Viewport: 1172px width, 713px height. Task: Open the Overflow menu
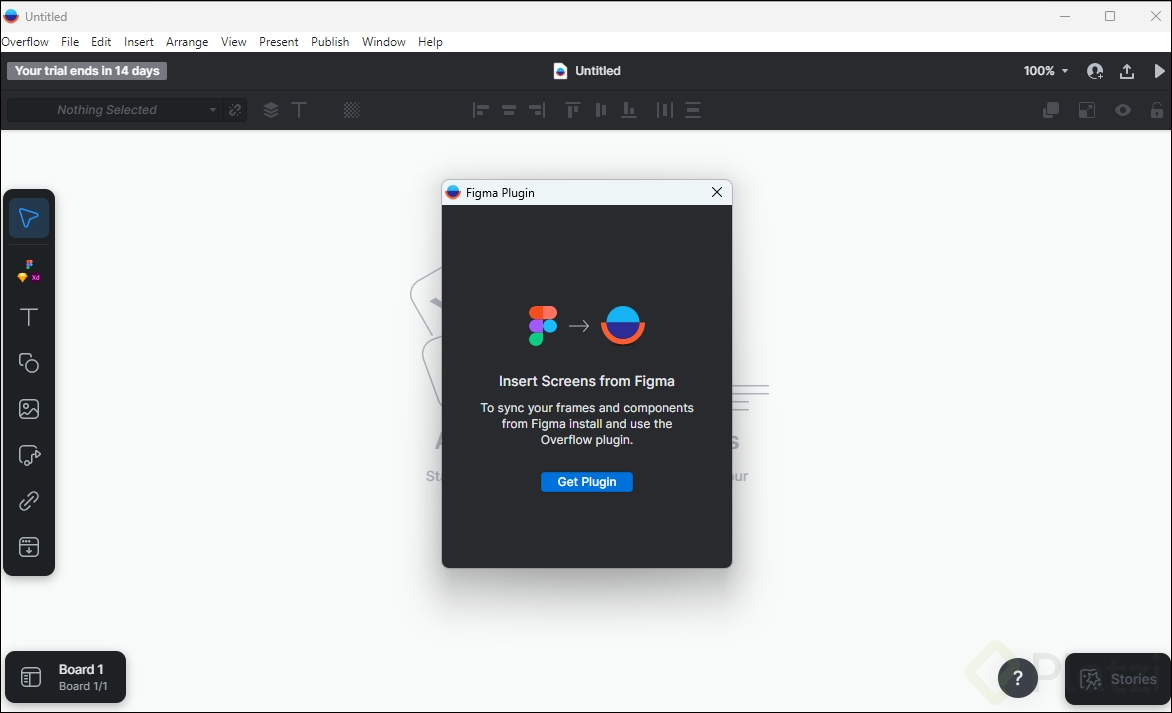(25, 42)
